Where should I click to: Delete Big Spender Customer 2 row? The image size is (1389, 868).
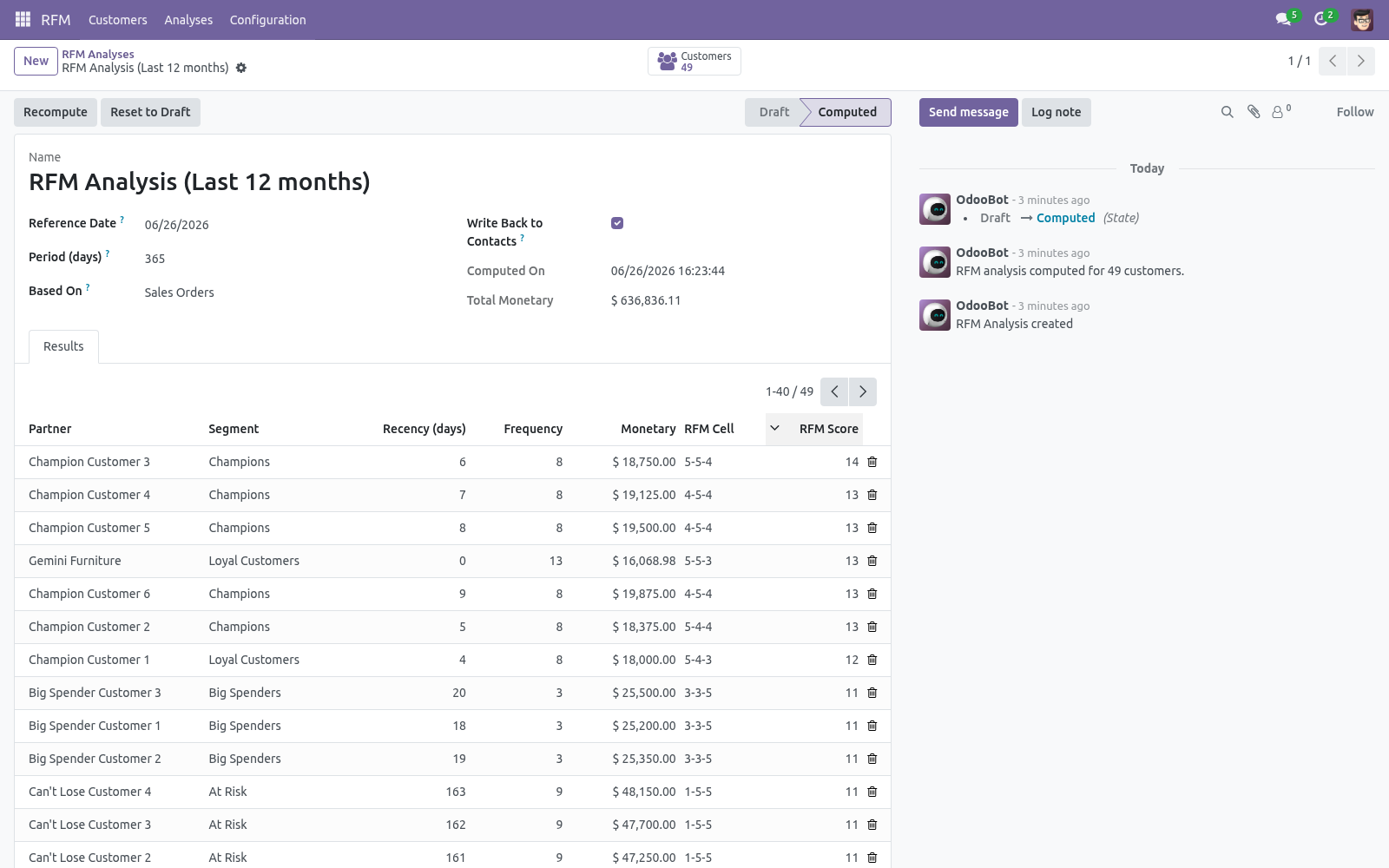872,759
